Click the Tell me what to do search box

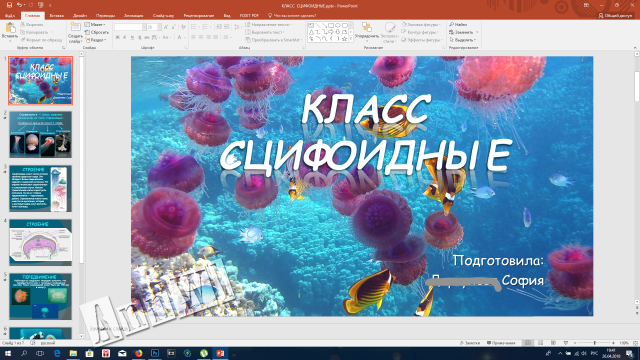click(x=292, y=16)
